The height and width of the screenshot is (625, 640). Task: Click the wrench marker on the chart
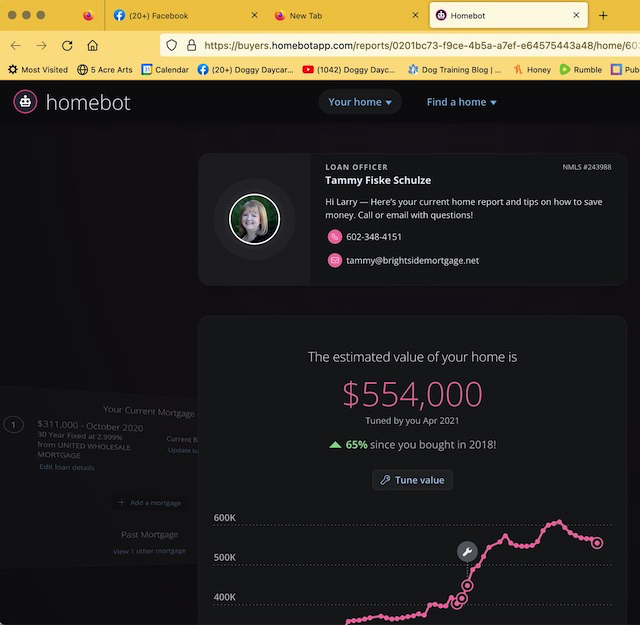tap(467, 552)
